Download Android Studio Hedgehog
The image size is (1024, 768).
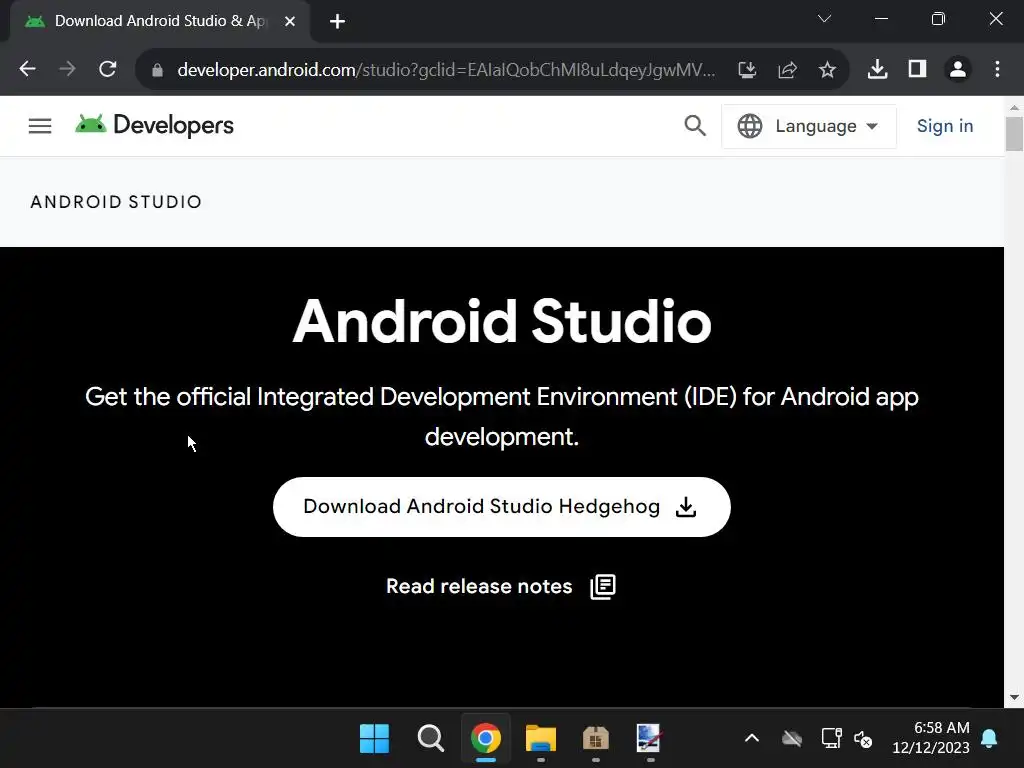pyautogui.click(x=502, y=507)
